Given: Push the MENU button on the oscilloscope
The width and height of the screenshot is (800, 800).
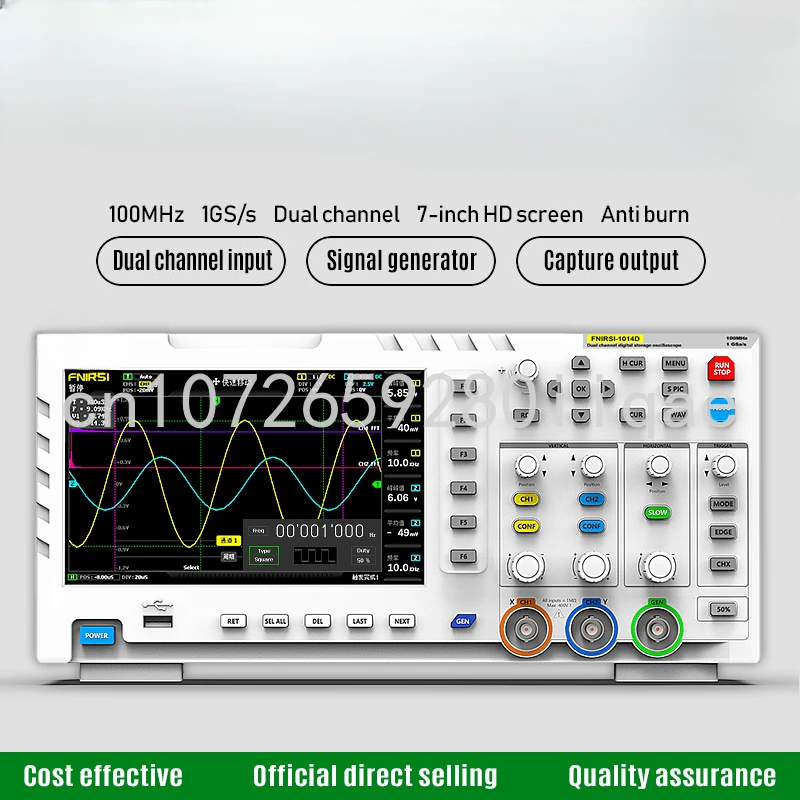Looking at the screenshot, I should tap(674, 363).
